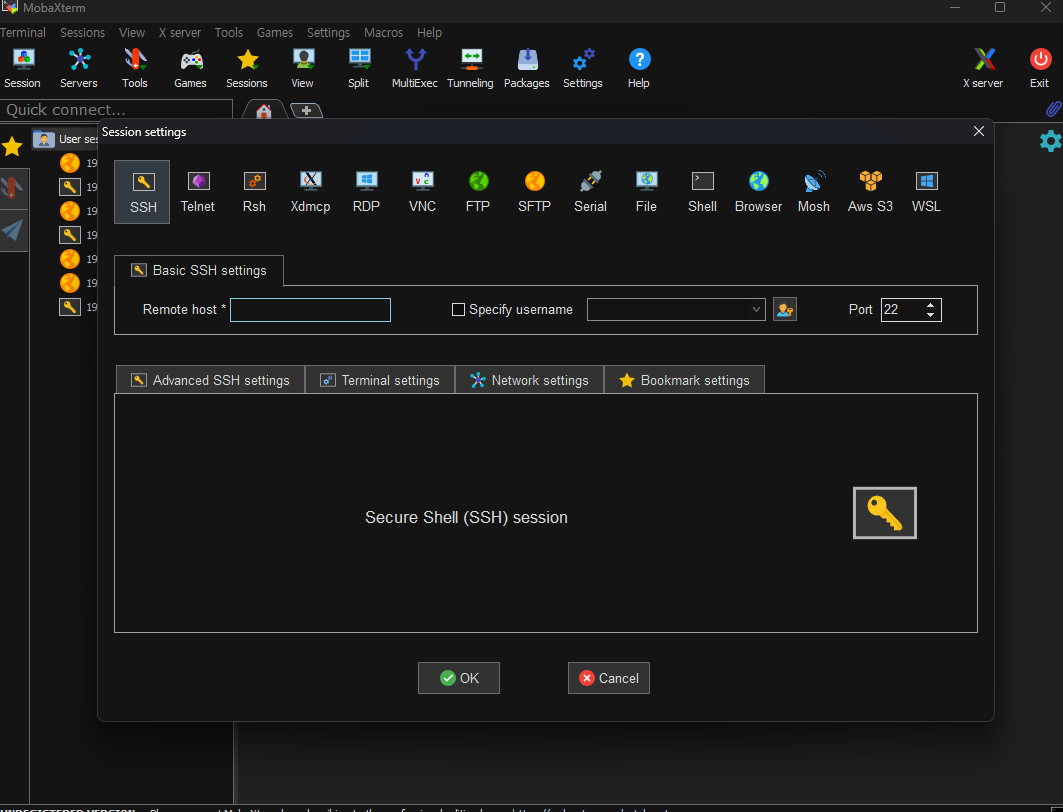Image resolution: width=1063 pixels, height=812 pixels.
Task: Click the View toolbar button
Action: click(x=302, y=68)
